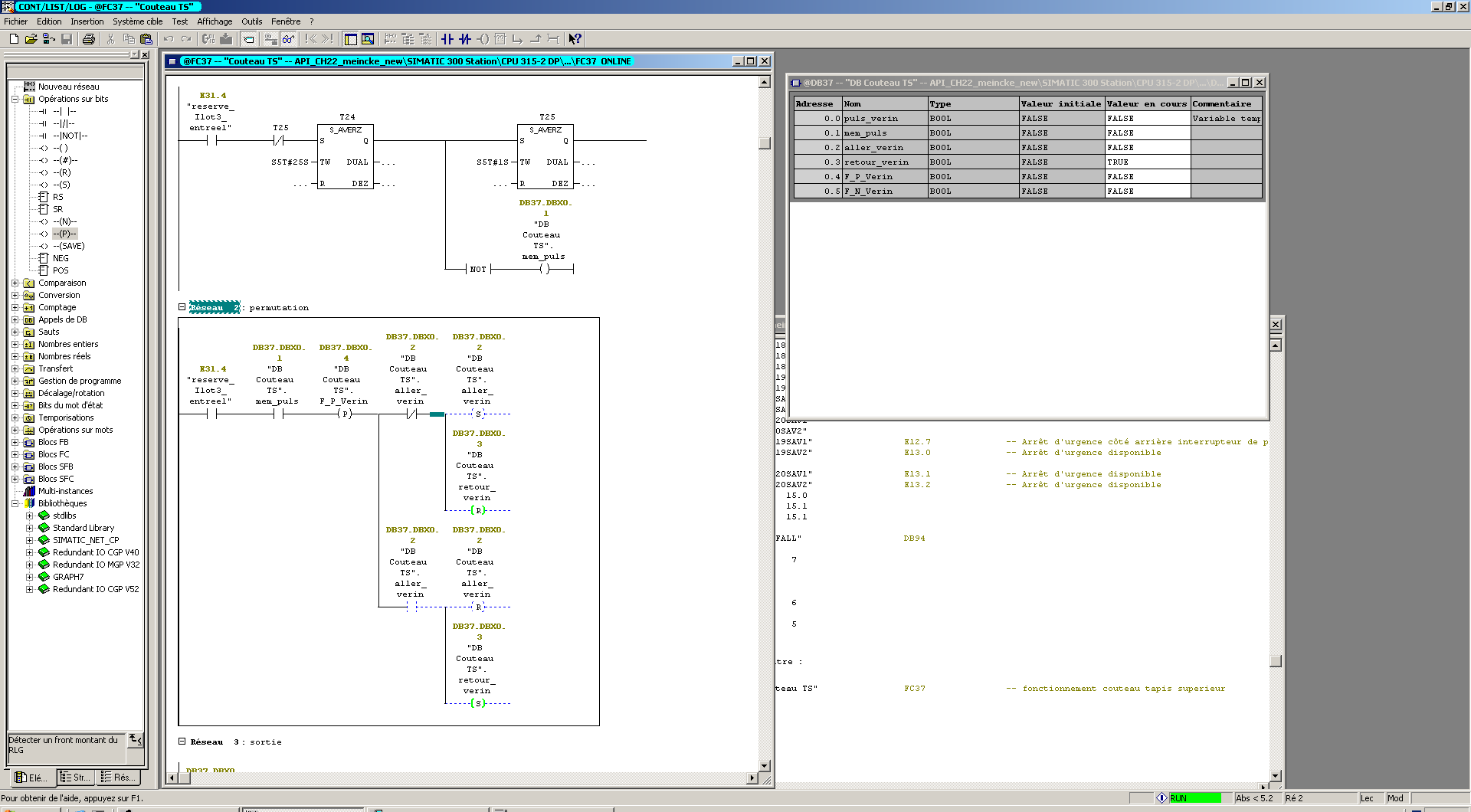1471x812 pixels.
Task: Expand the Standard Library node
Action: 29,528
